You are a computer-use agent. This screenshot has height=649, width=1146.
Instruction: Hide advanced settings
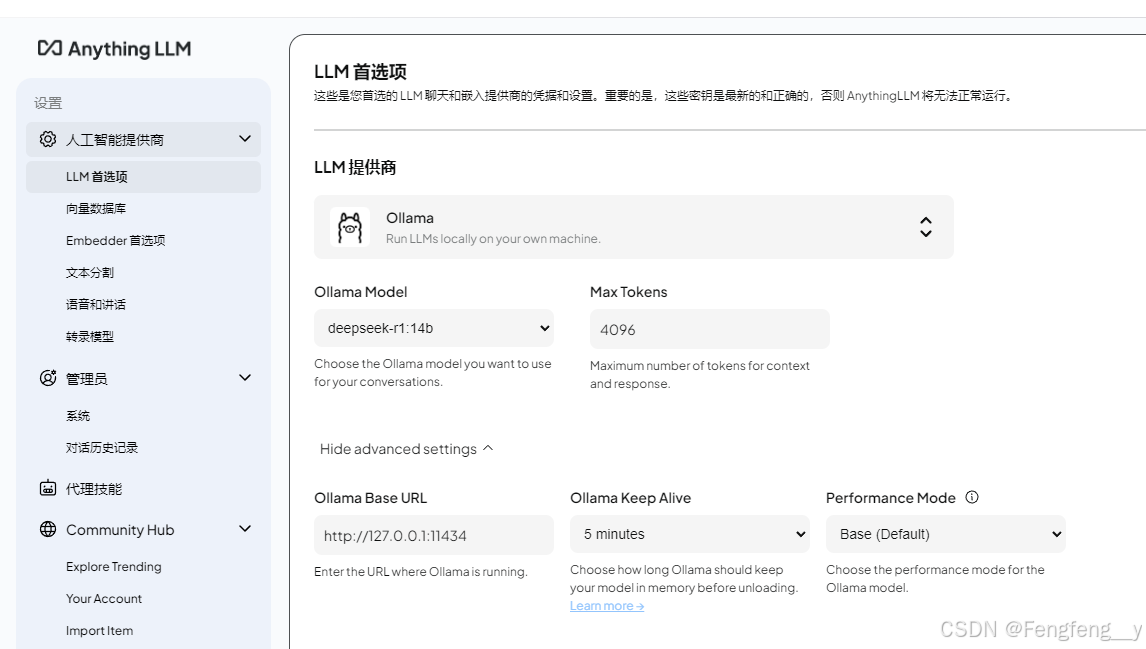406,449
